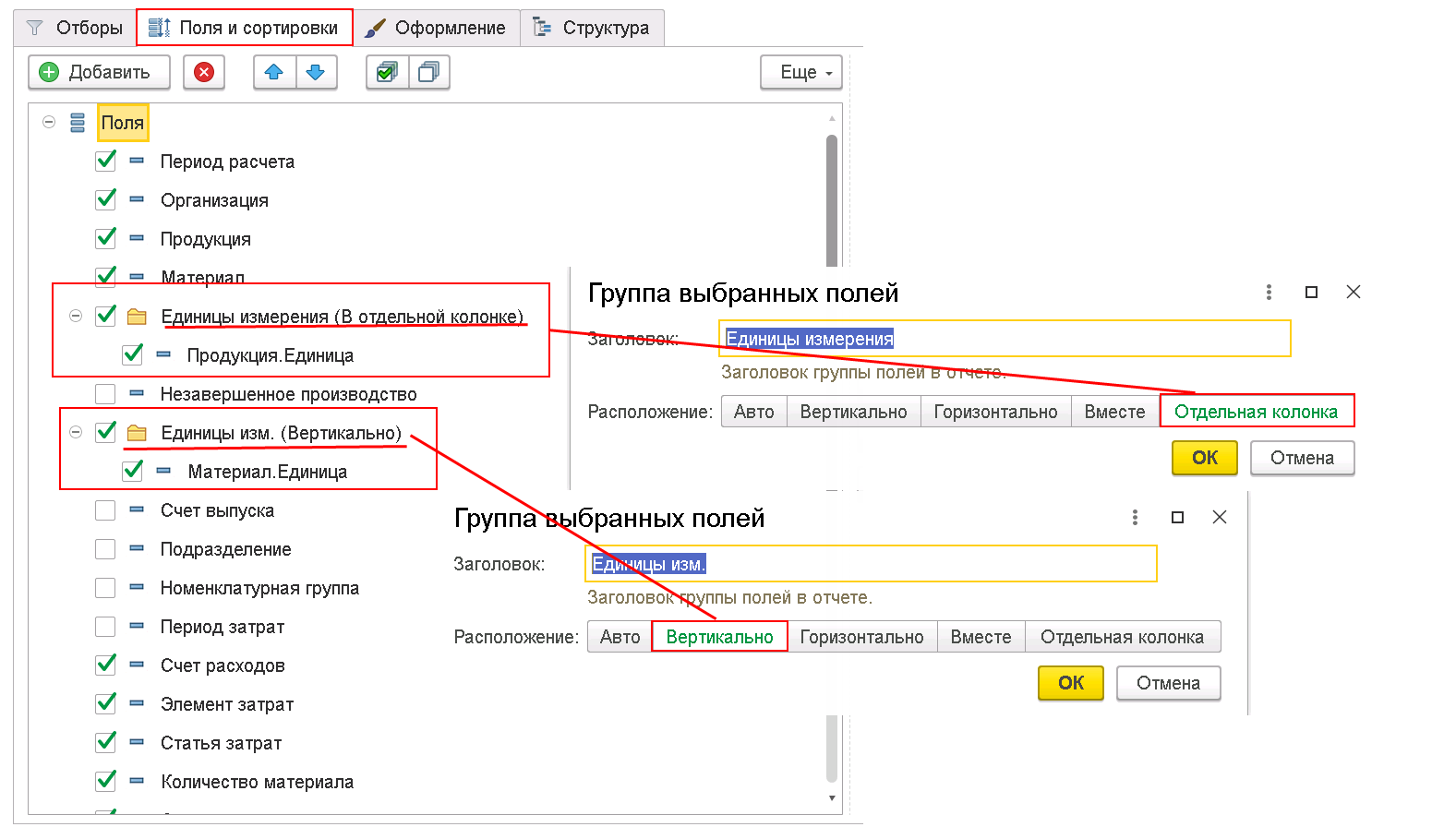
Task: Click the field icon beside Период расчета
Action: 137,161
